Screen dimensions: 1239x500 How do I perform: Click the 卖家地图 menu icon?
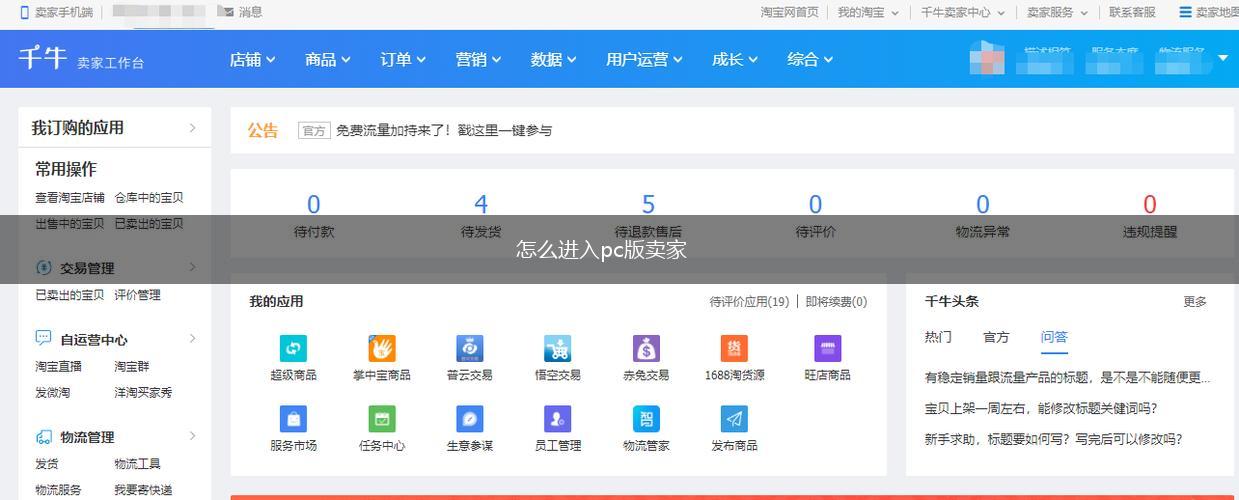tap(1185, 12)
